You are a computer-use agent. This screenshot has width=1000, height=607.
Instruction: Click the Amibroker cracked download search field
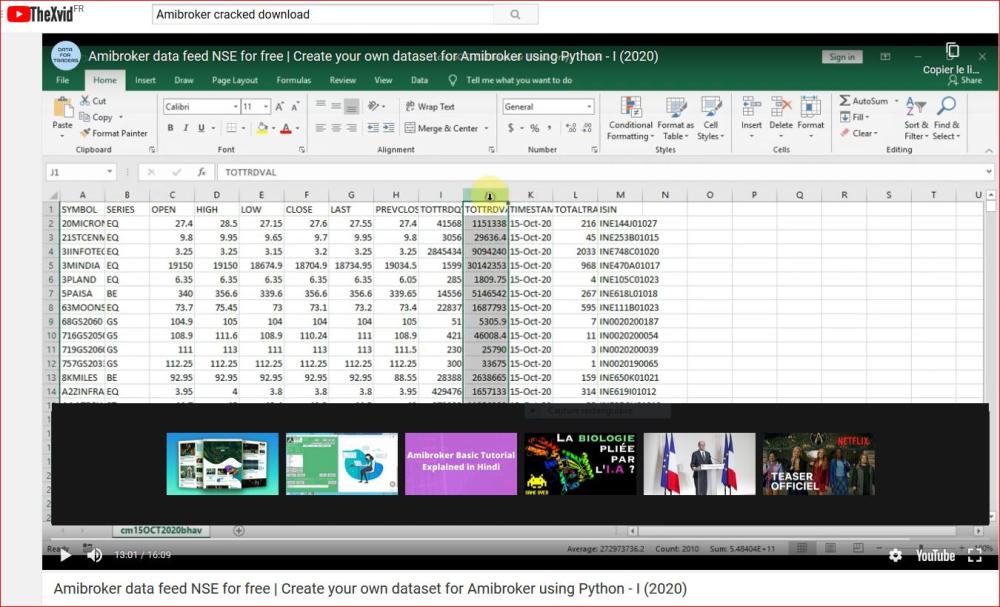(323, 15)
